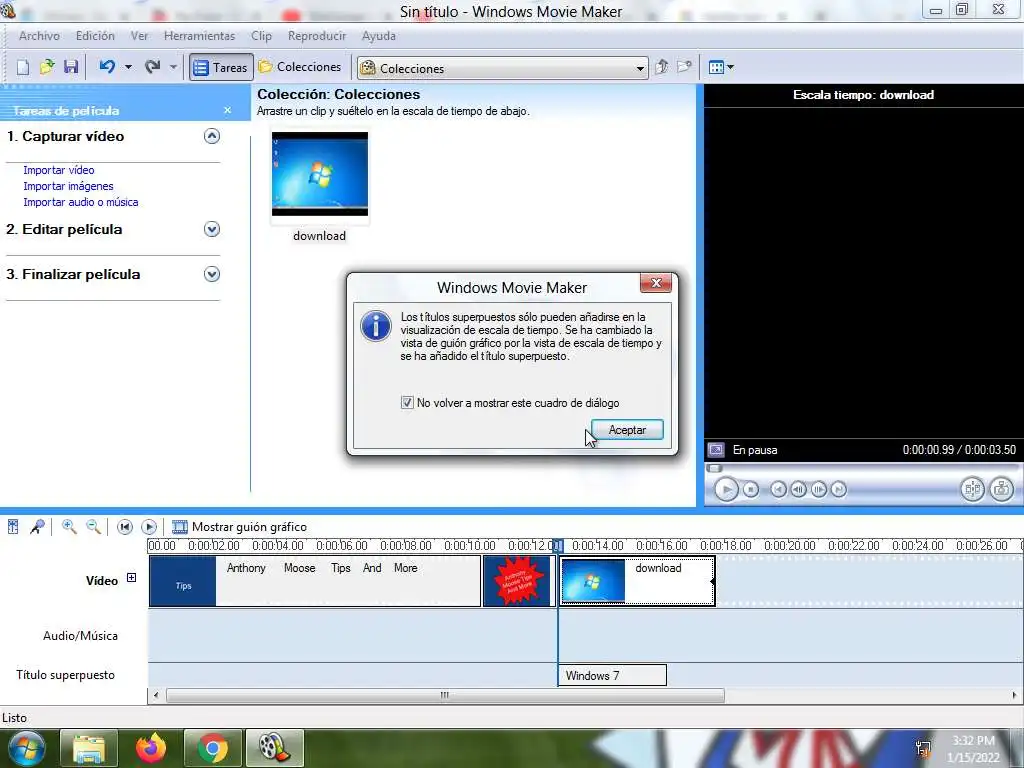Click the Importar audio o música link
Screen dimensions: 1024x768
tap(81, 202)
